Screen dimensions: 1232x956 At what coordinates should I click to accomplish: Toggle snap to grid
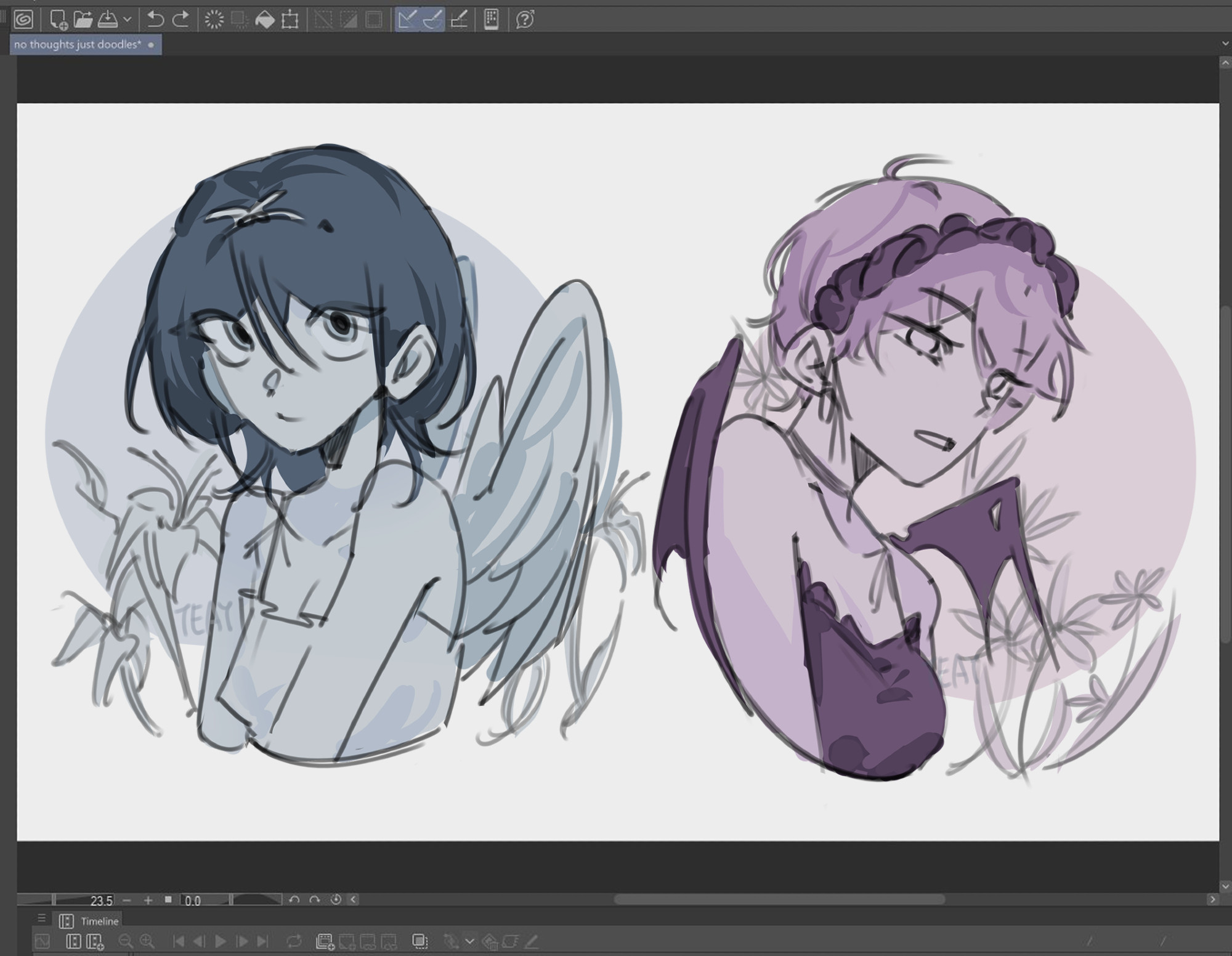click(459, 20)
